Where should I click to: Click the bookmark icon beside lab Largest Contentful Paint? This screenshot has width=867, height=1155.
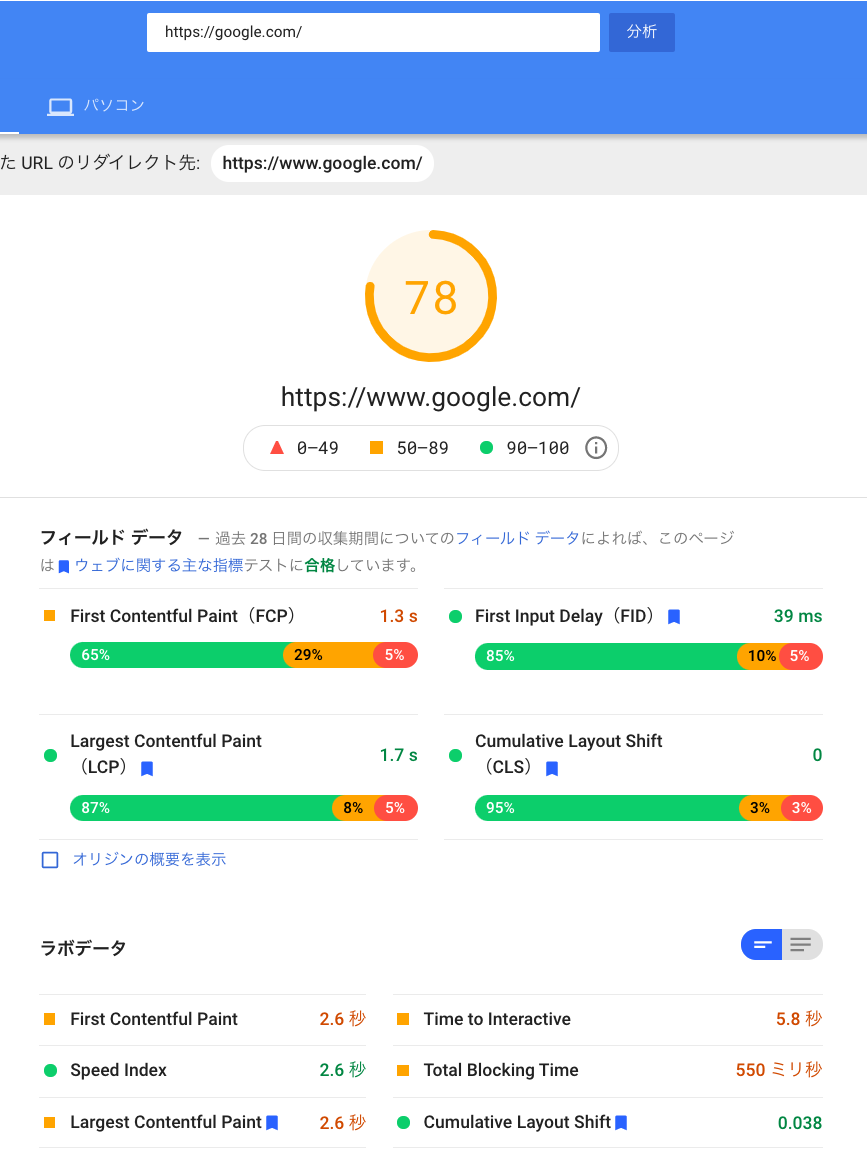tap(271, 1122)
